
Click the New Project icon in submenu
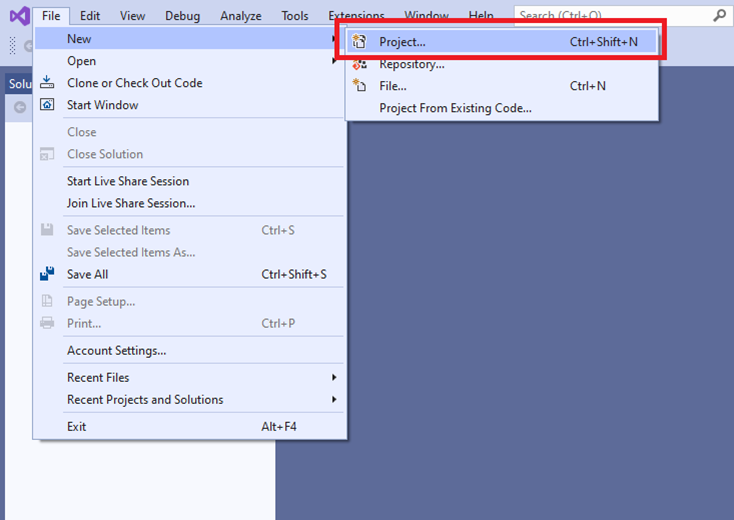tap(360, 42)
